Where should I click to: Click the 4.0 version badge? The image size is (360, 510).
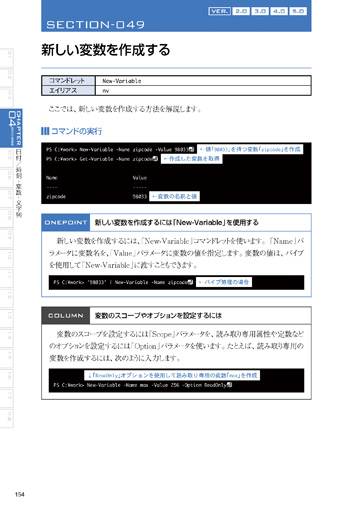pyautogui.click(x=279, y=11)
